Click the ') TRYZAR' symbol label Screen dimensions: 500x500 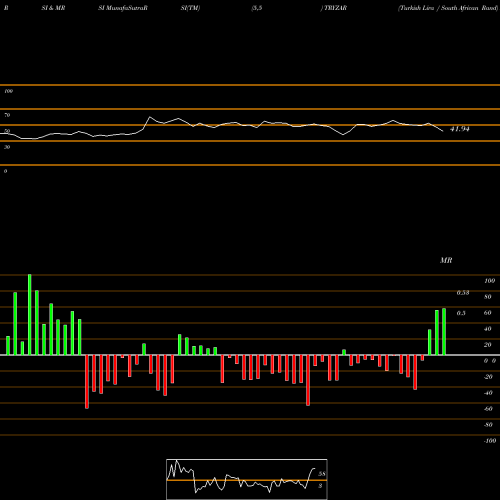334,8
